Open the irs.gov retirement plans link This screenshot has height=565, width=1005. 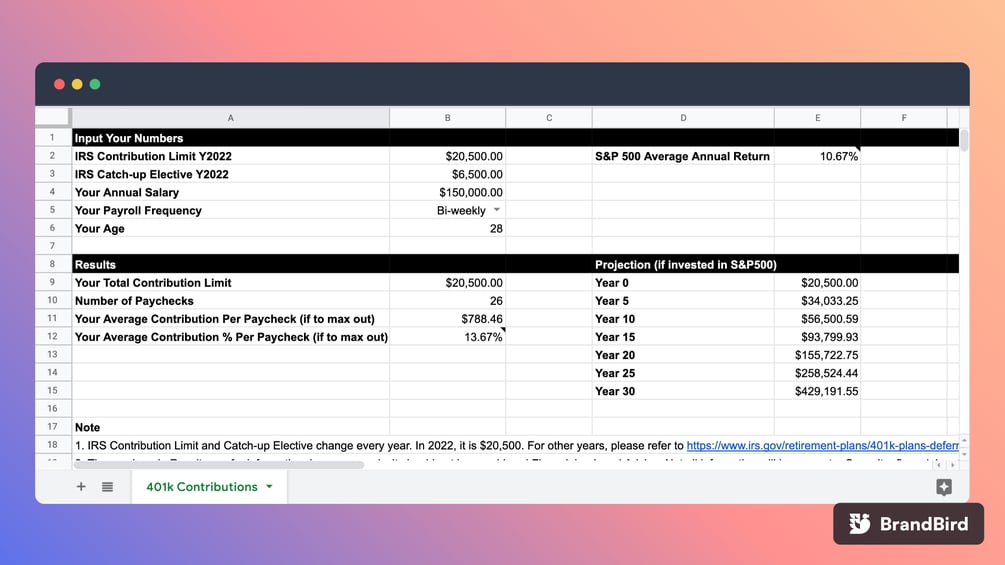(x=822, y=445)
